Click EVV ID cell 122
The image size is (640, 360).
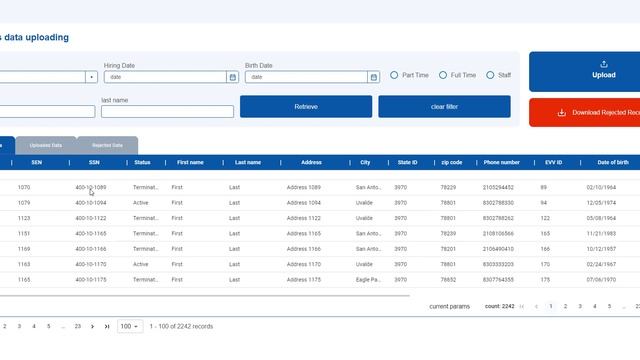(x=545, y=218)
